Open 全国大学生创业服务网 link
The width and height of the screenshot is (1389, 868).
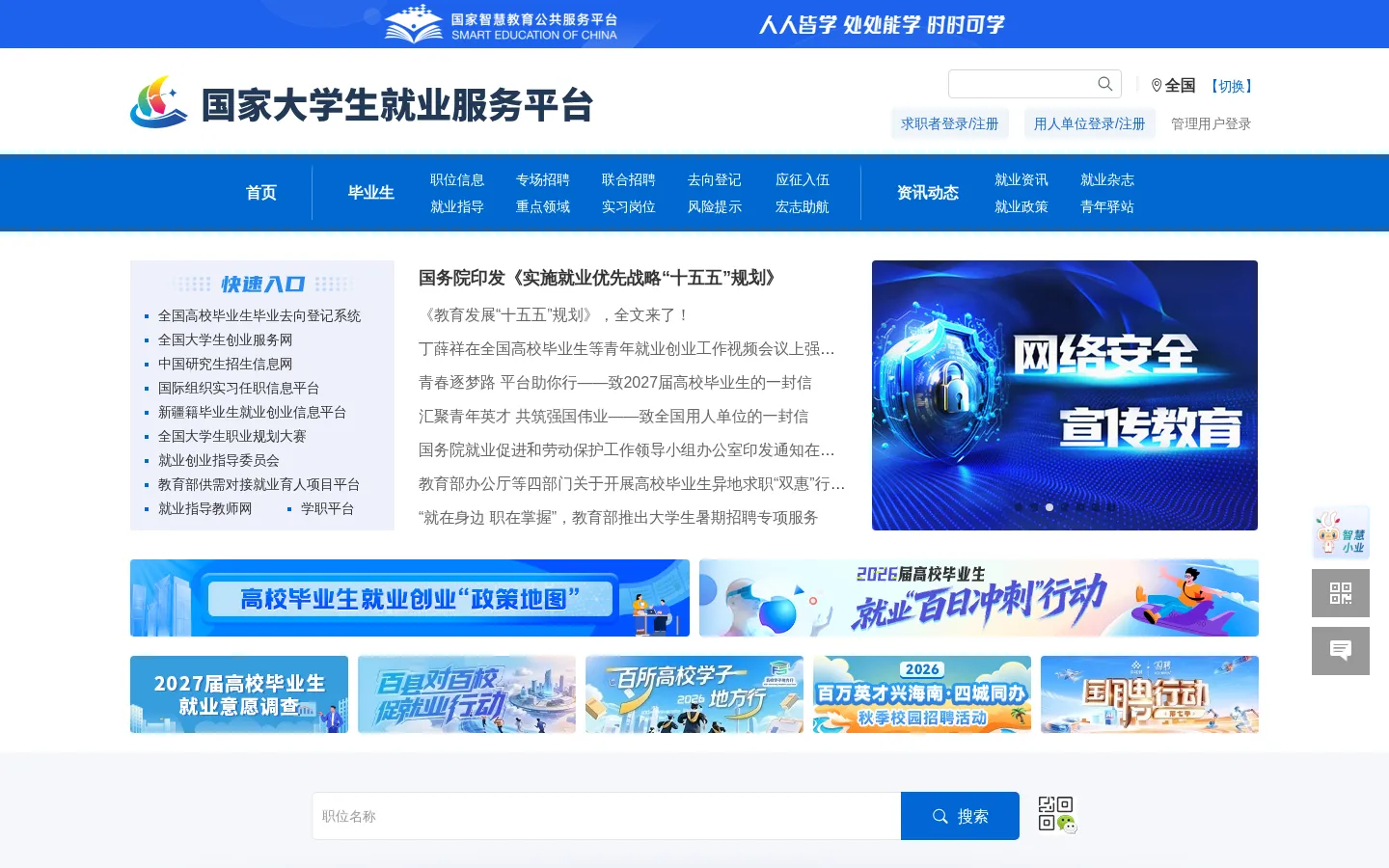(226, 339)
